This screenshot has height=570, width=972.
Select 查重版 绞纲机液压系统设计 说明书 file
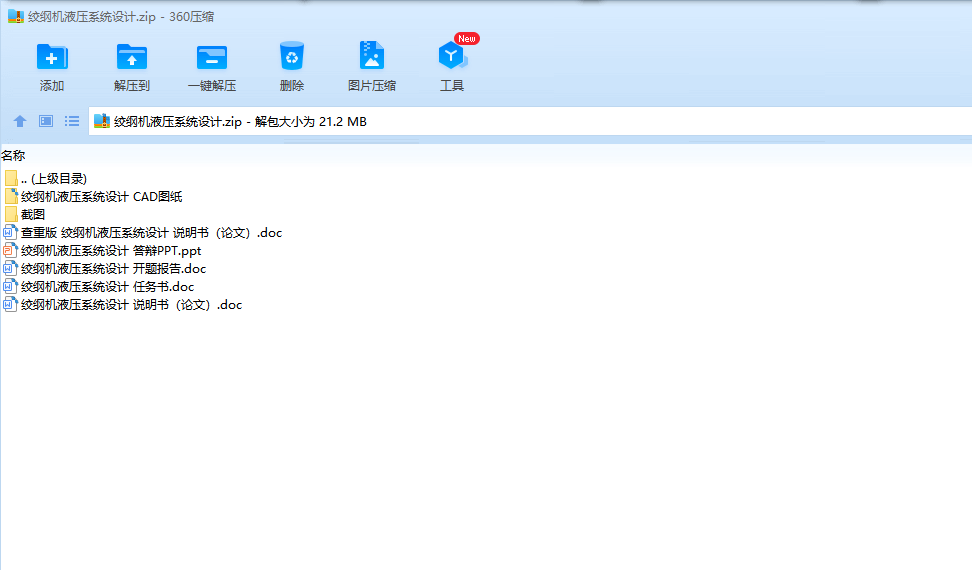(x=151, y=232)
